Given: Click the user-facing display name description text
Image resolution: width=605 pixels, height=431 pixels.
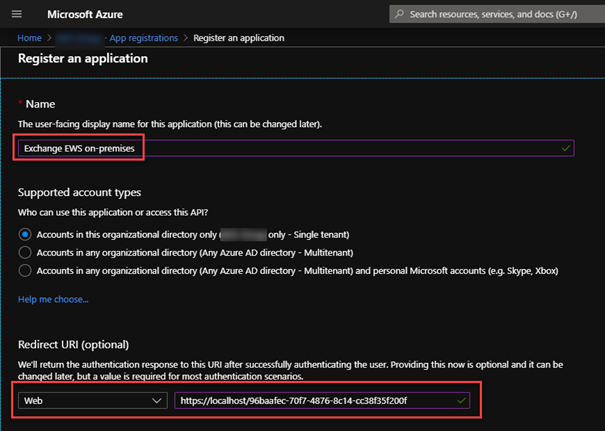Looking at the screenshot, I should [x=170, y=124].
